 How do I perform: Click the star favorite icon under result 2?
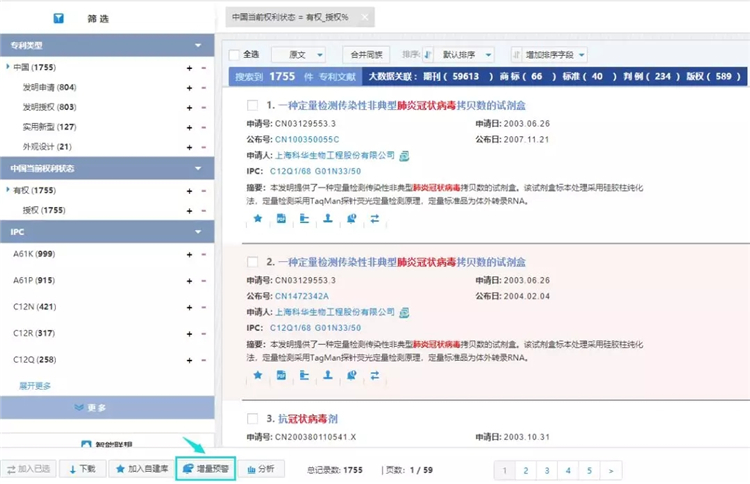[257, 375]
